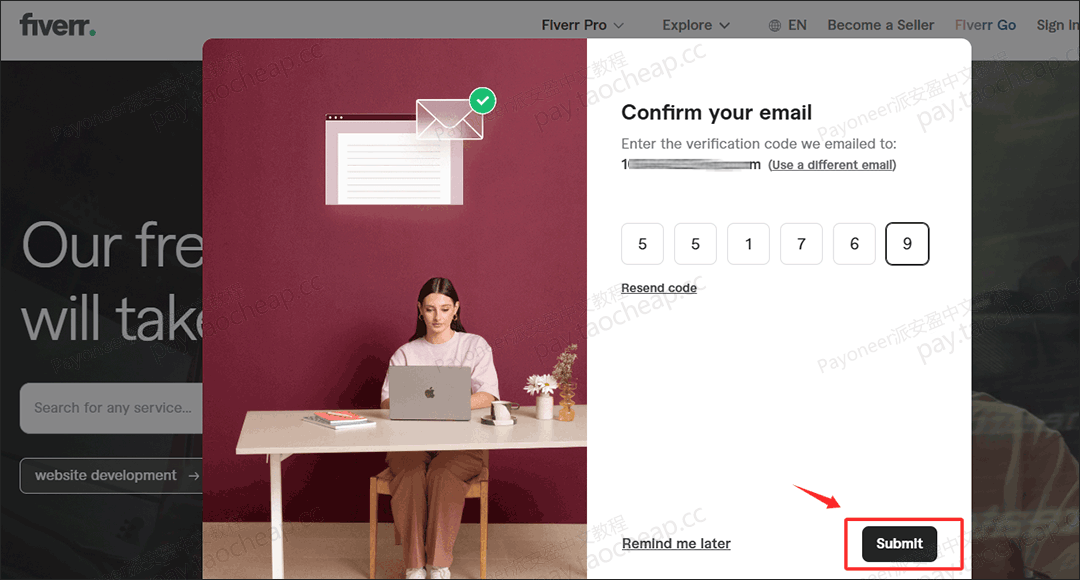The image size is (1080, 580).
Task: Select Use a different email link
Action: (x=832, y=165)
